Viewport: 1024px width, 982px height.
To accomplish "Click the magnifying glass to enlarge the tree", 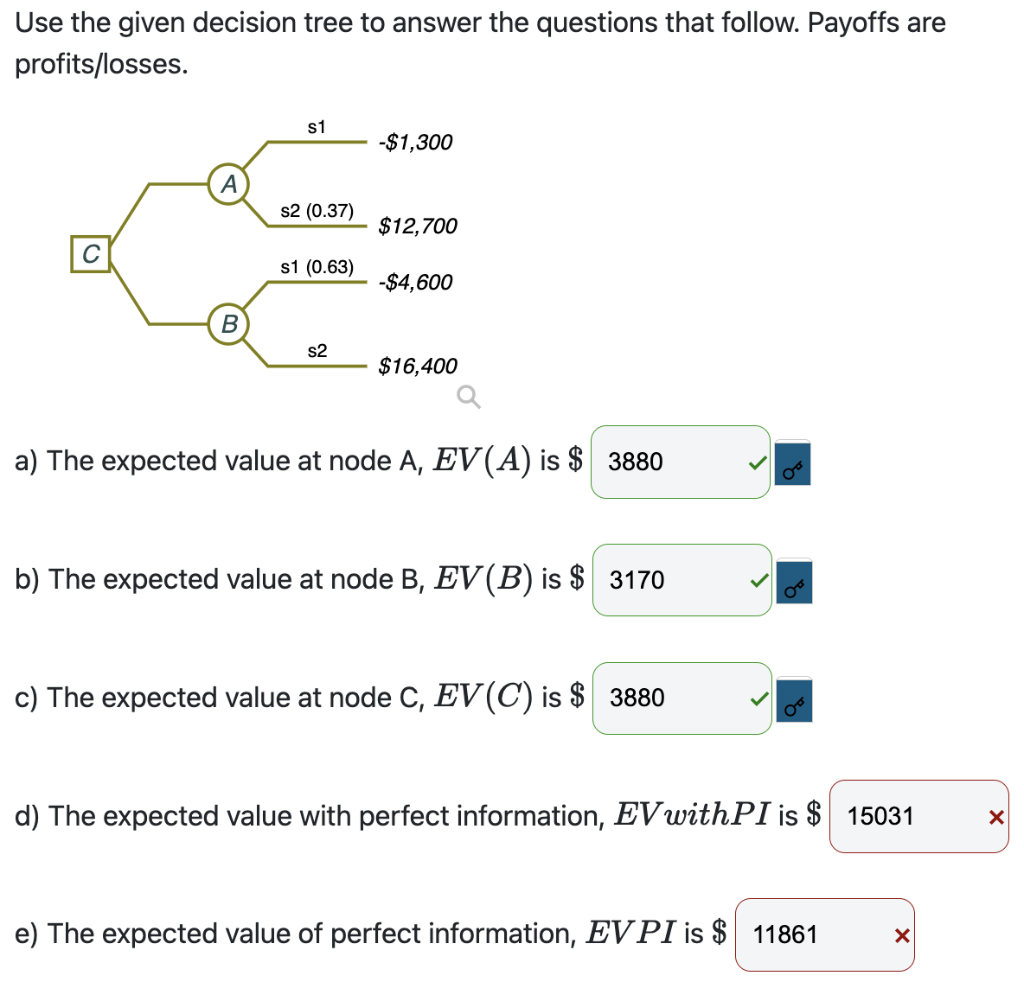I will pos(466,397).
